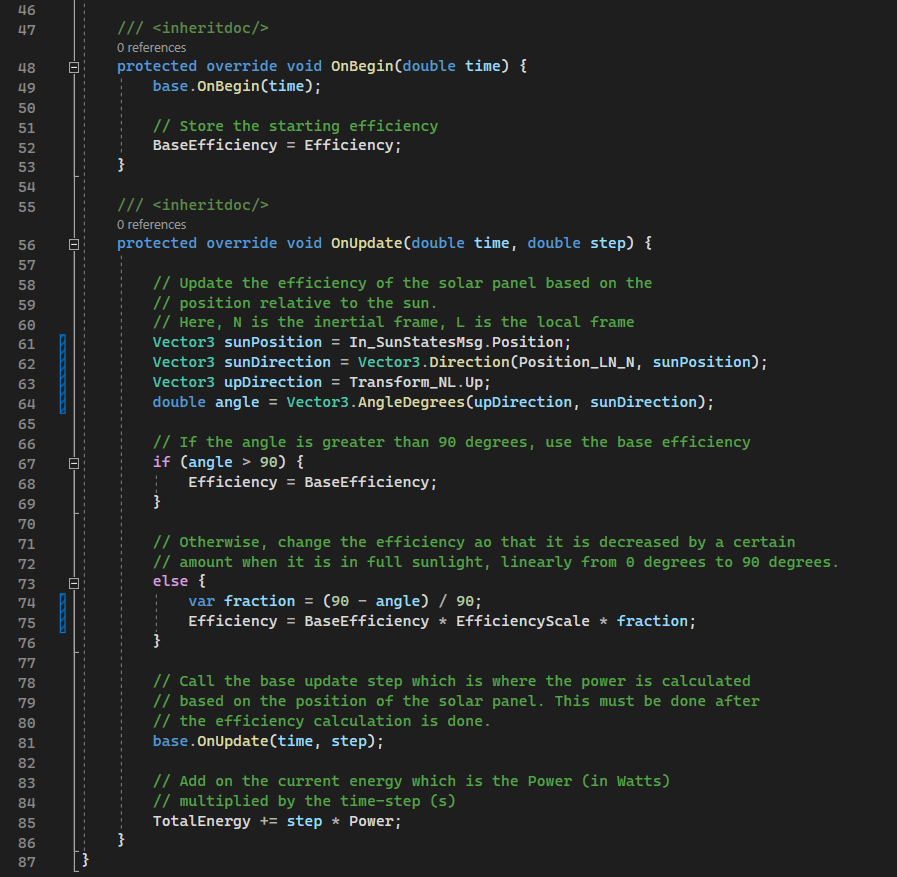
Task: Click Vector3.AngleDegrees method call
Action: tap(376, 402)
